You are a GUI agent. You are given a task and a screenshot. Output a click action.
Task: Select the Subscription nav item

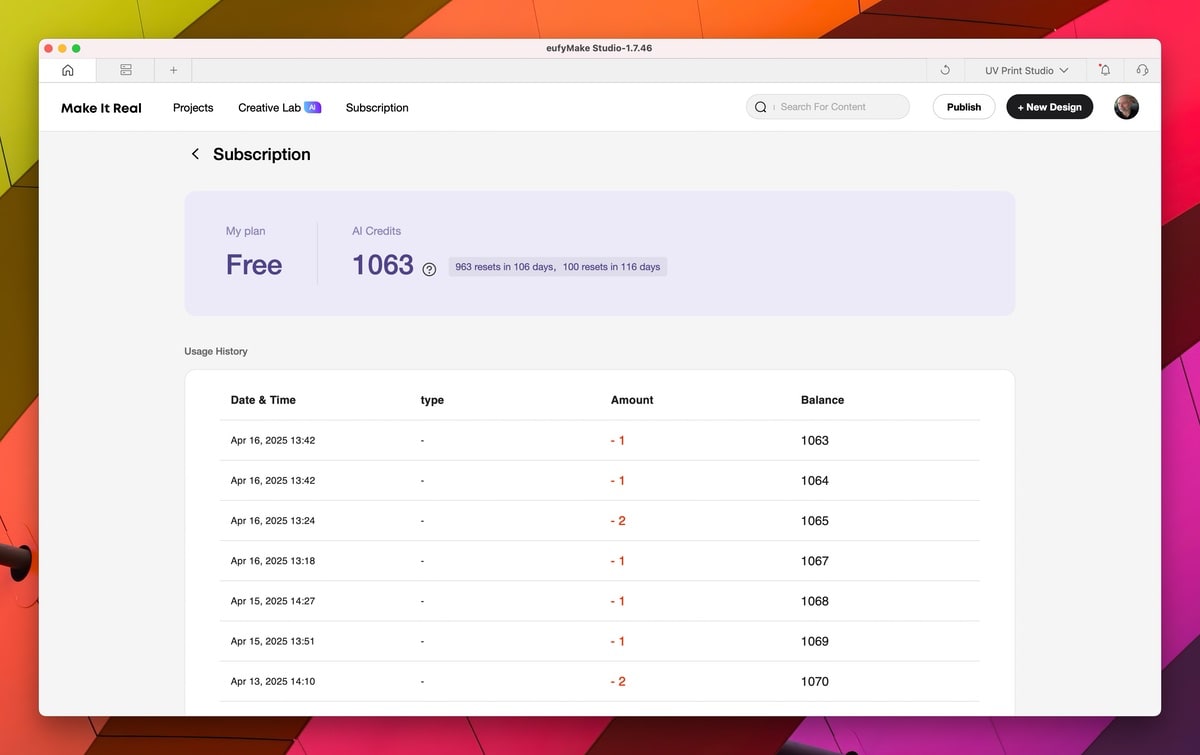point(377,108)
